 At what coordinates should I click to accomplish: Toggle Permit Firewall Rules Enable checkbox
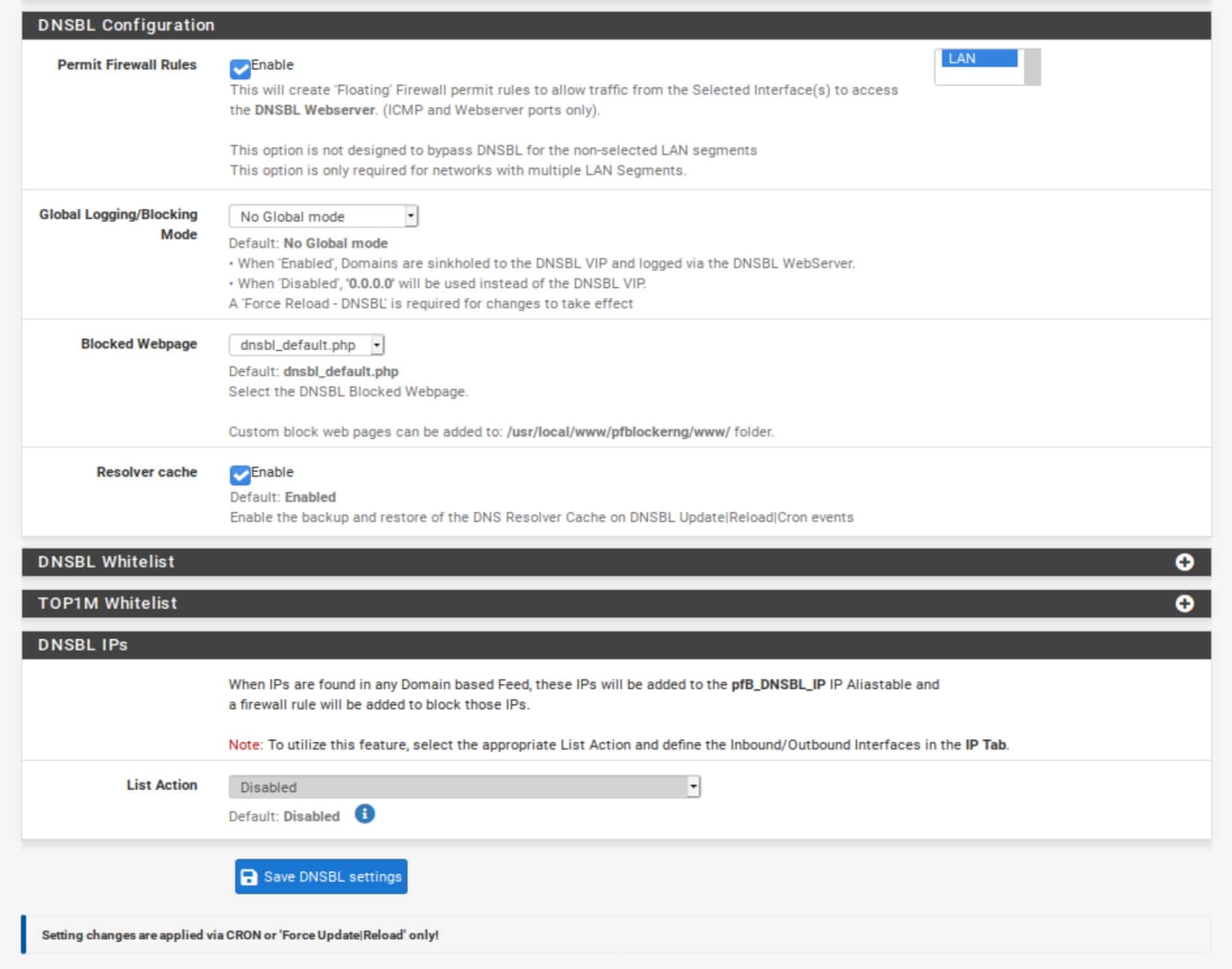(240, 69)
